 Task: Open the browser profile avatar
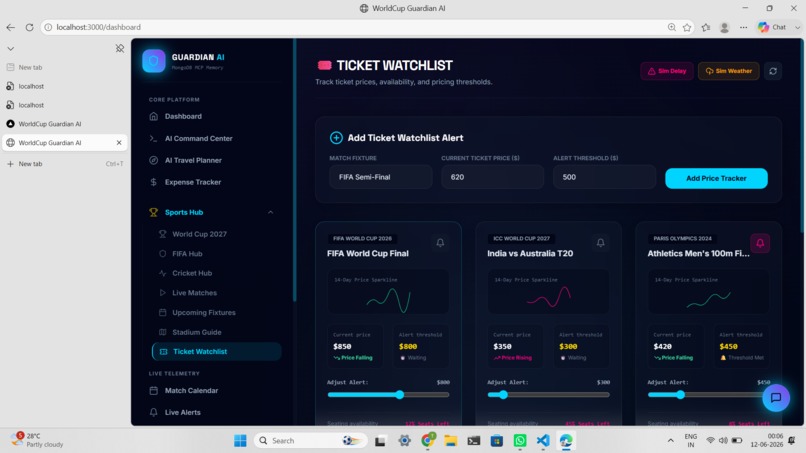tap(724, 27)
